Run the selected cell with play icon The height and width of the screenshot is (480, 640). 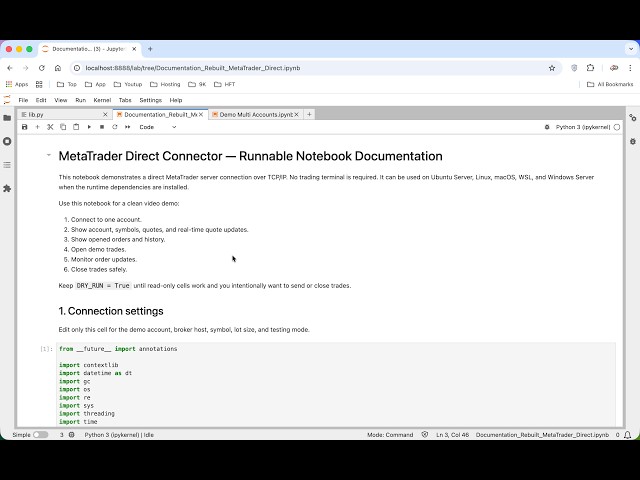pyautogui.click(x=89, y=127)
